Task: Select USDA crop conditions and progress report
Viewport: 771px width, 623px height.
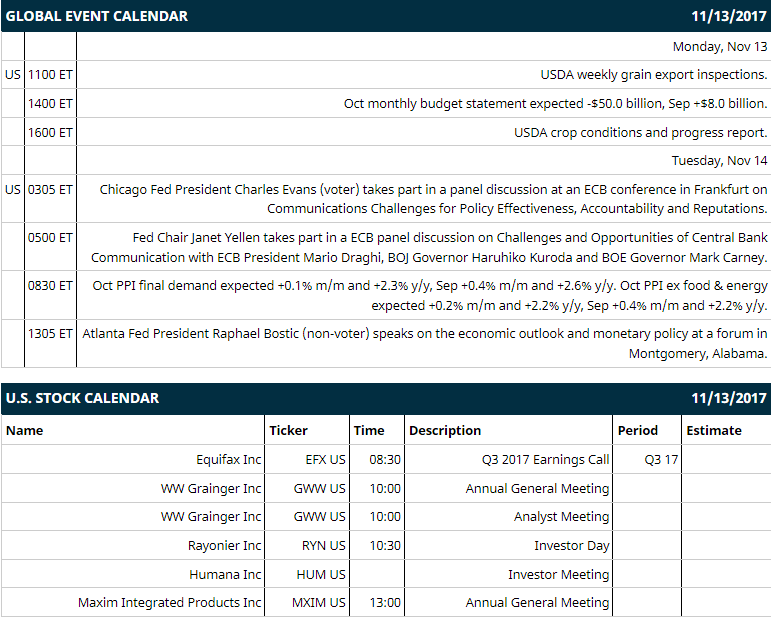Action: 640,133
